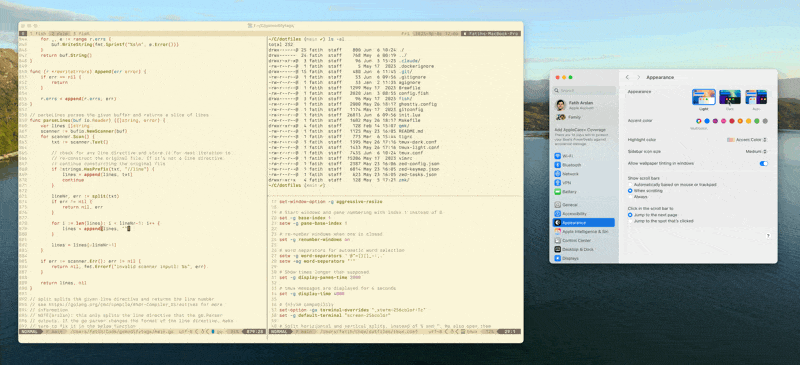800x365 pixels.
Task: Select Dark appearance thumbnail
Action: (x=730, y=97)
